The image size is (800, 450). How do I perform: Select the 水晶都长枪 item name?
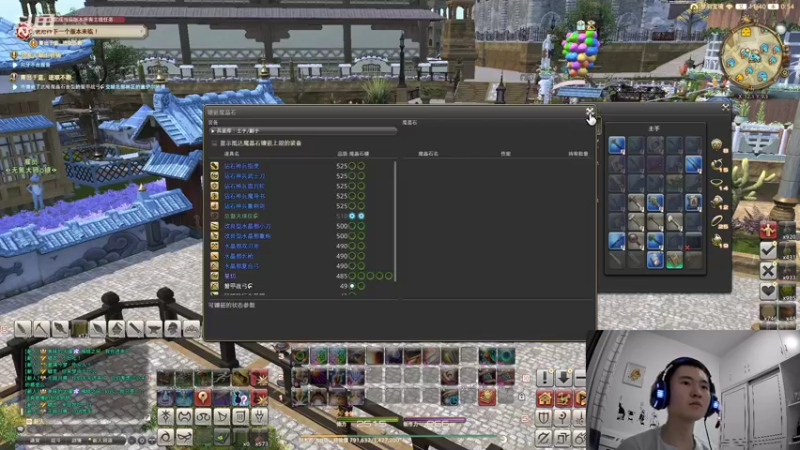point(239,256)
